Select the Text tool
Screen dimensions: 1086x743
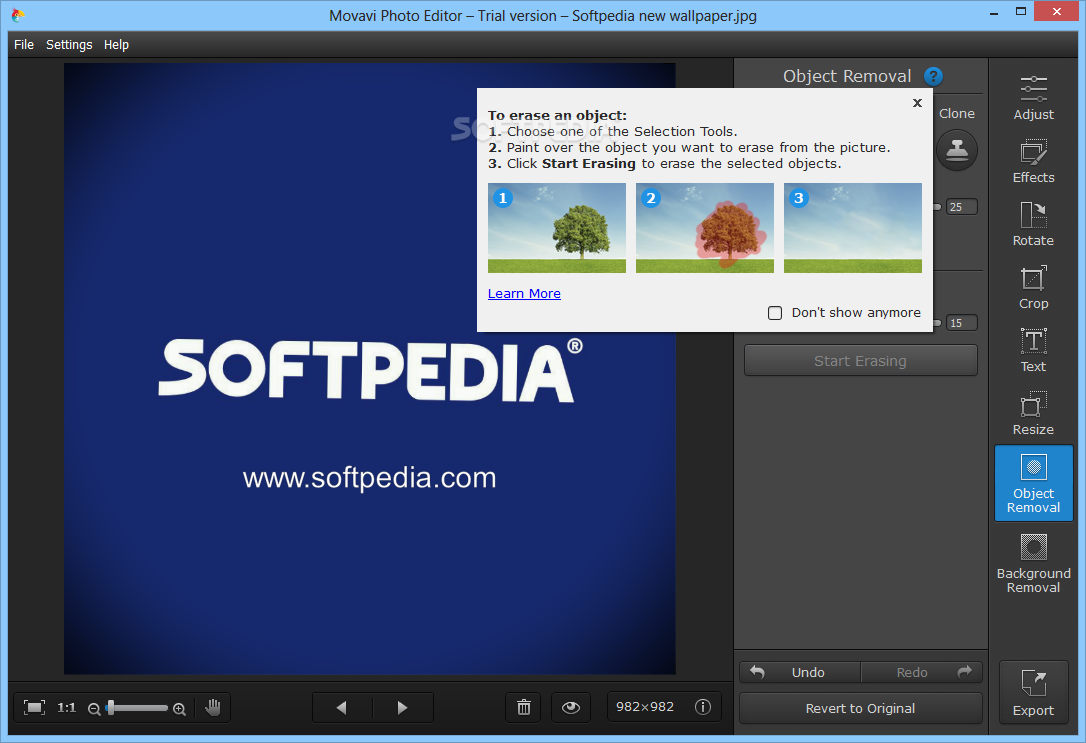[x=1033, y=350]
